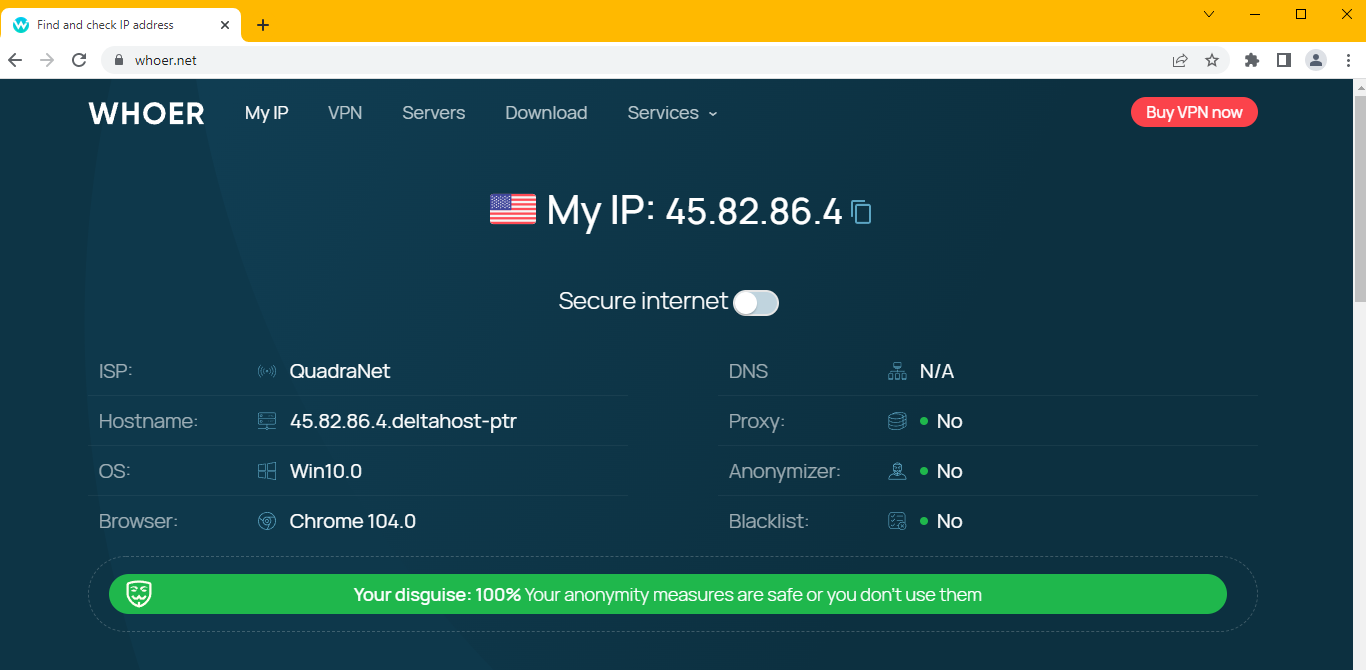Screen dimensions: 1366x670
Task: Click the 'Blacklist:' label
Action: click(769, 521)
